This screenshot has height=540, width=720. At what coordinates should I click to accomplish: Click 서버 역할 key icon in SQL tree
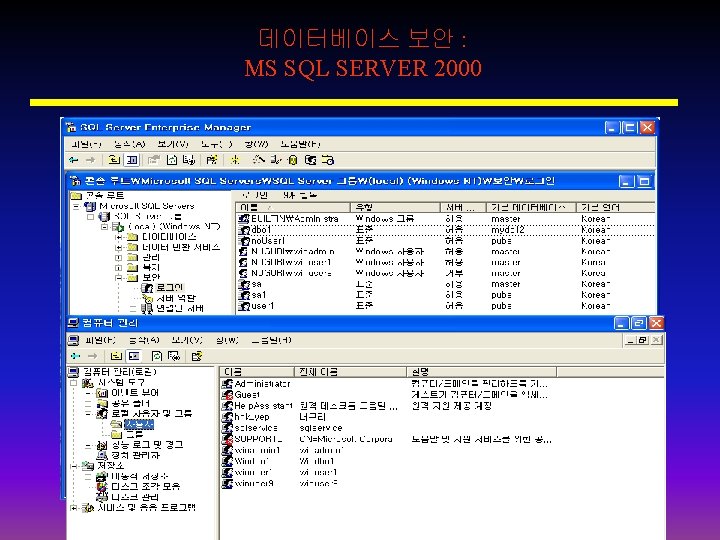pos(147,298)
